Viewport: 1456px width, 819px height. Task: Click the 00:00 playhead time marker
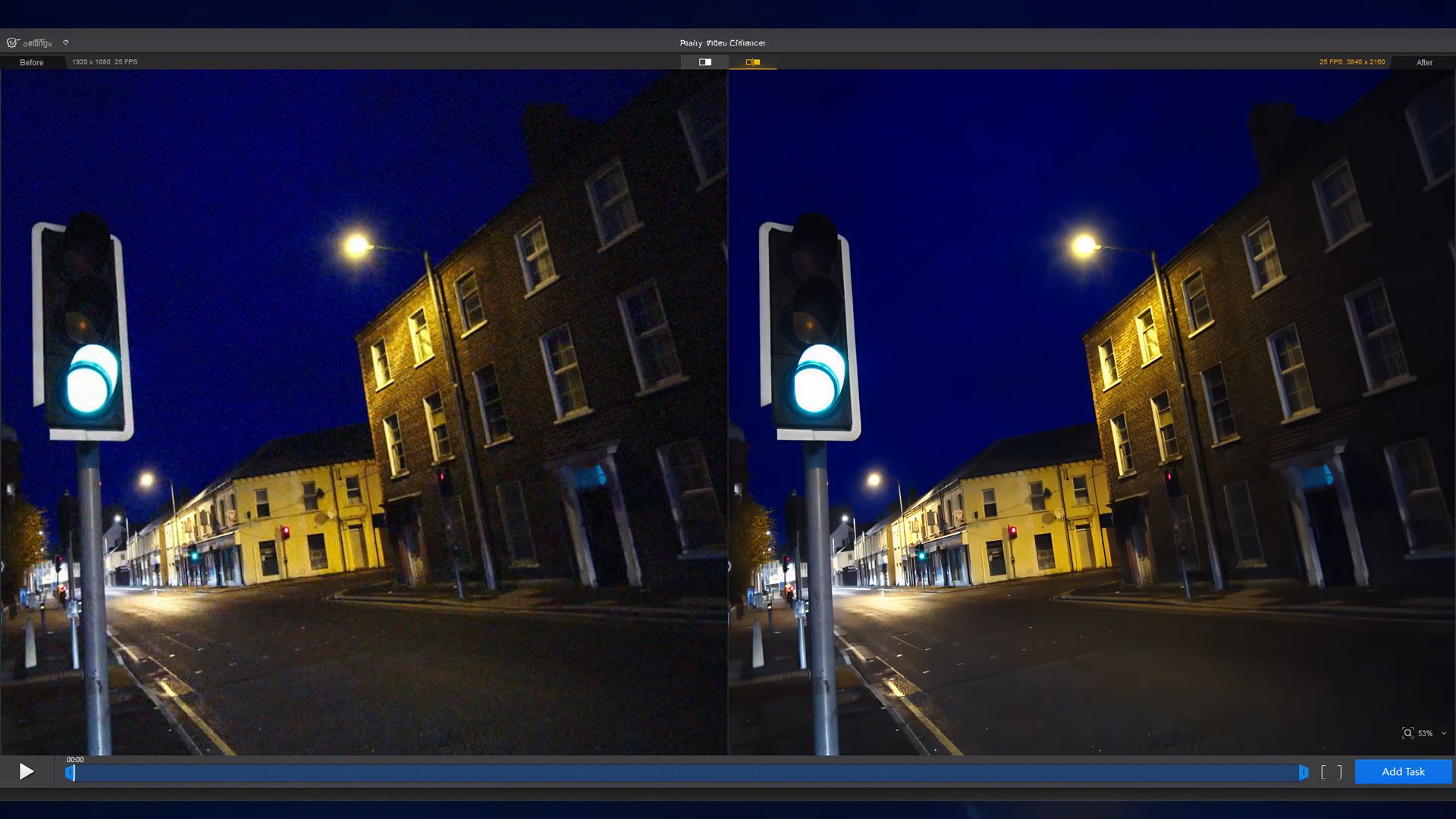pos(75,759)
